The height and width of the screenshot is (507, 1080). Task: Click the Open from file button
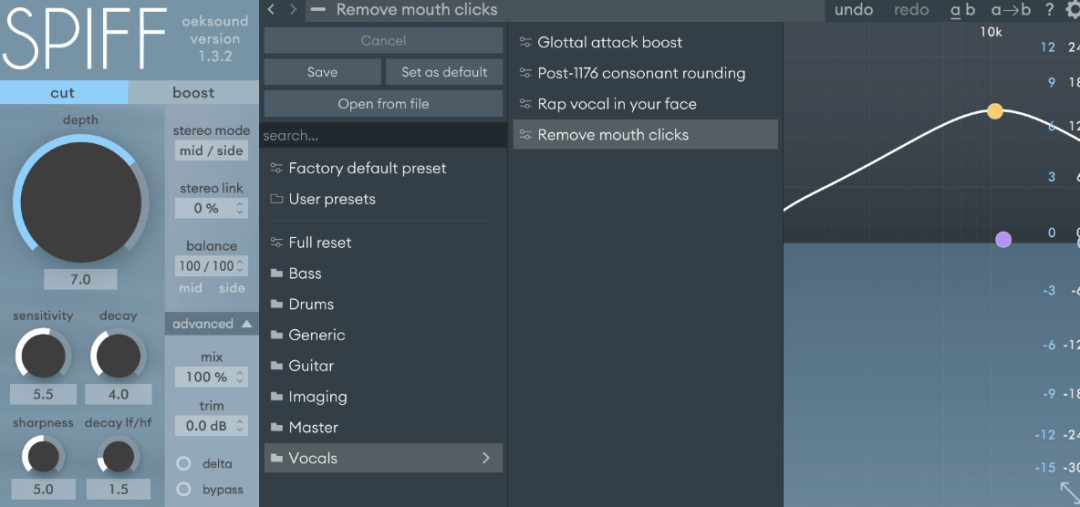click(x=383, y=104)
